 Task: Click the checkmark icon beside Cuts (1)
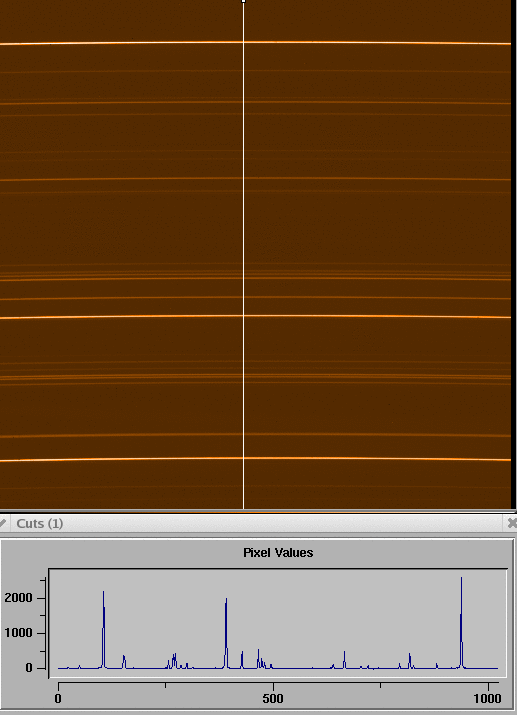pos(3,523)
